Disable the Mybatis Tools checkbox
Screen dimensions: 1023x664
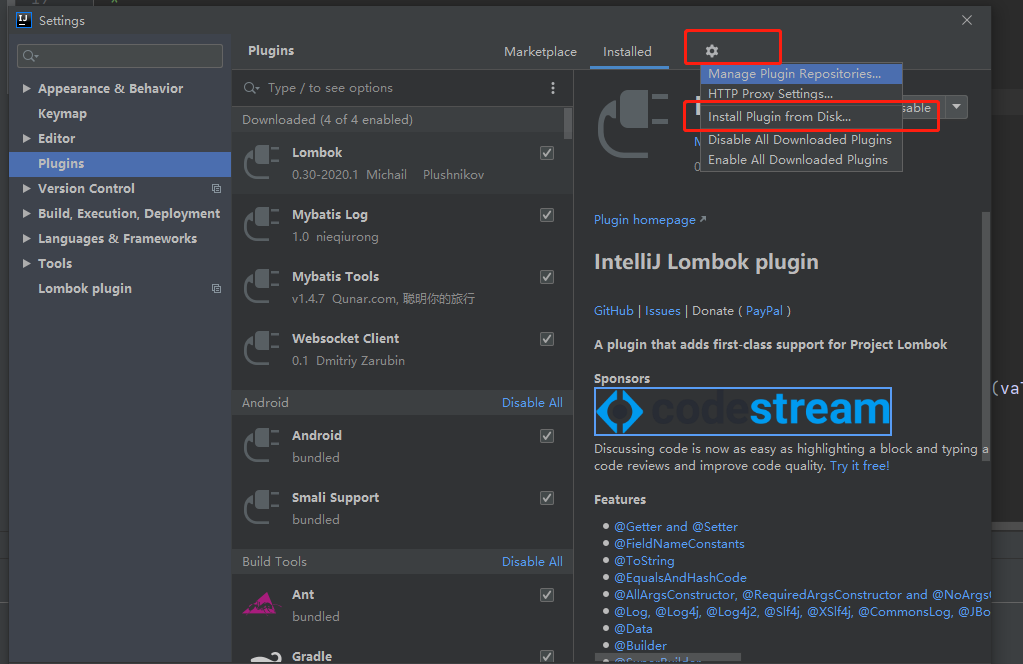point(546,276)
